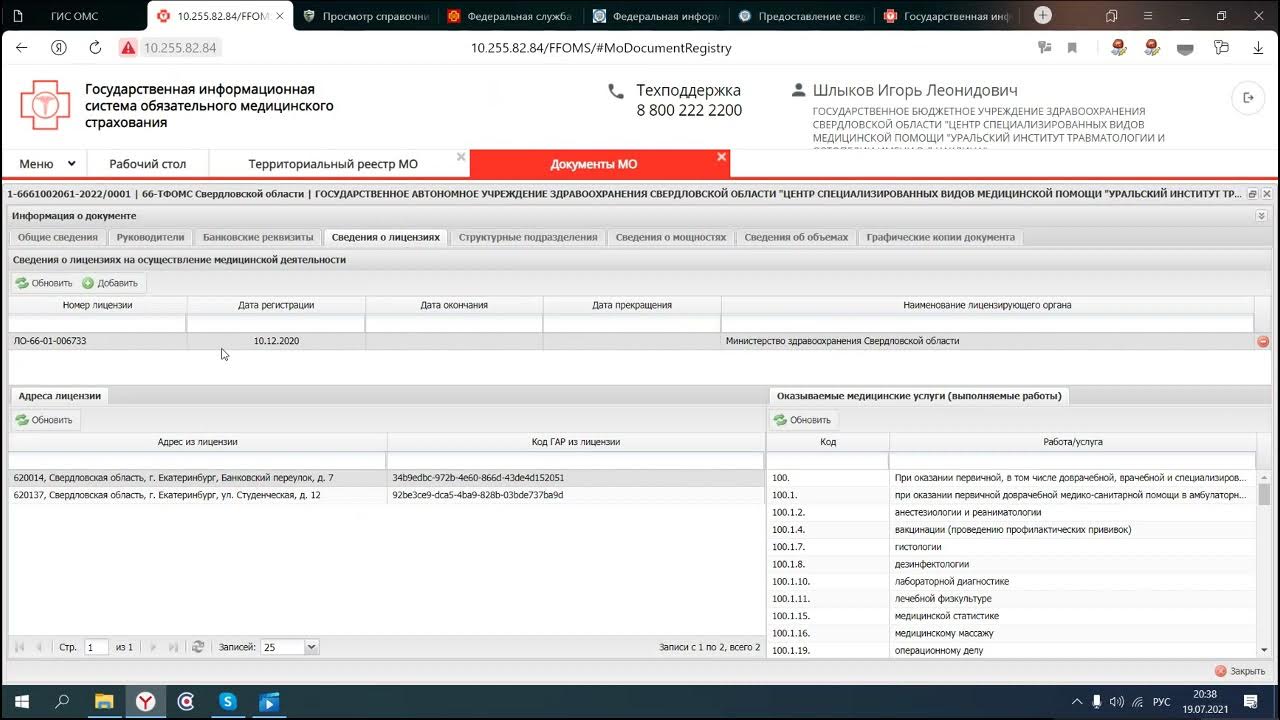Screen dimensions: 1280x720
Task: Switch to the Территориальный реестр МО tab
Action: (333, 164)
